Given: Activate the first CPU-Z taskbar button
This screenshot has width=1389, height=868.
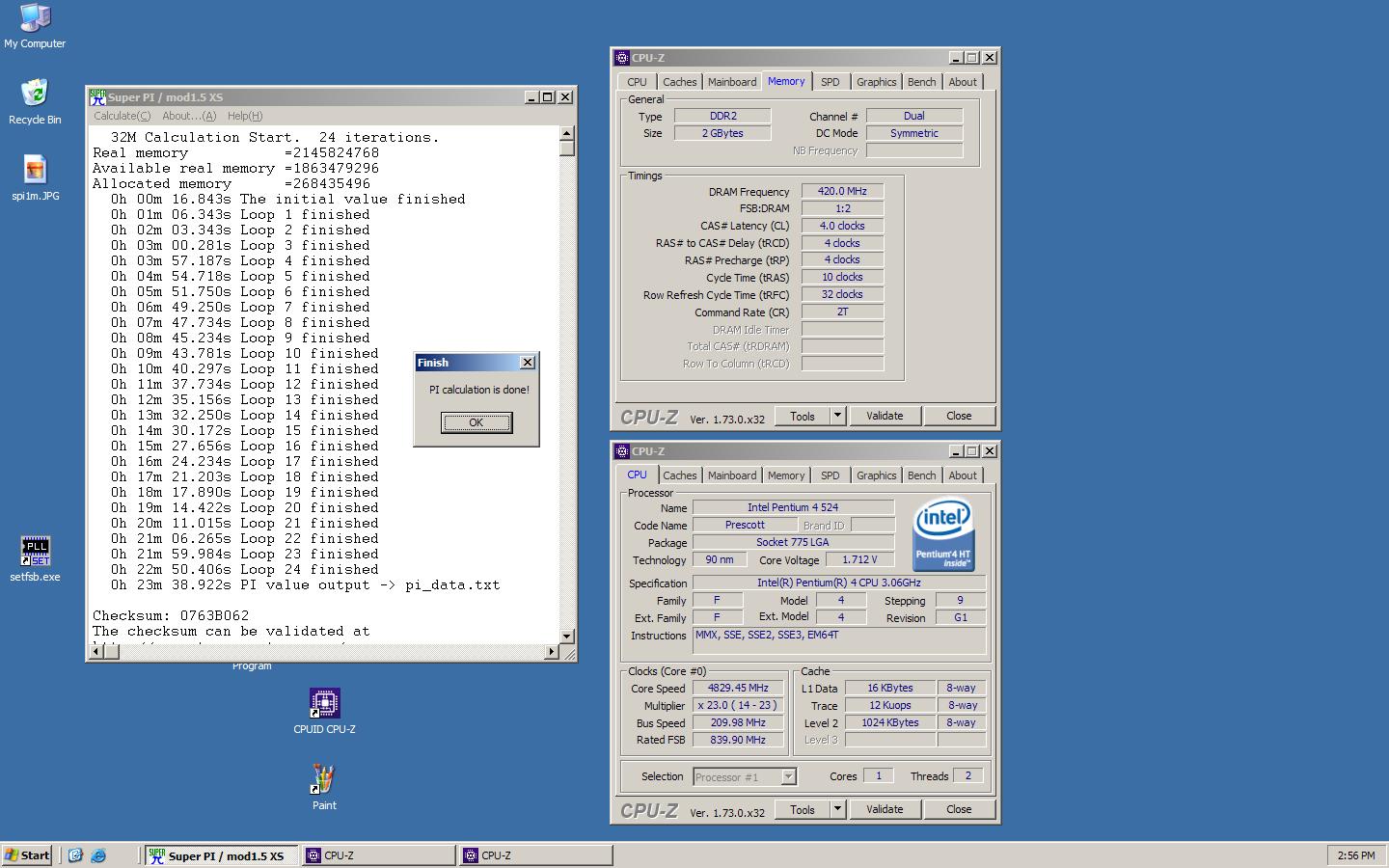Looking at the screenshot, I should click(x=379, y=855).
